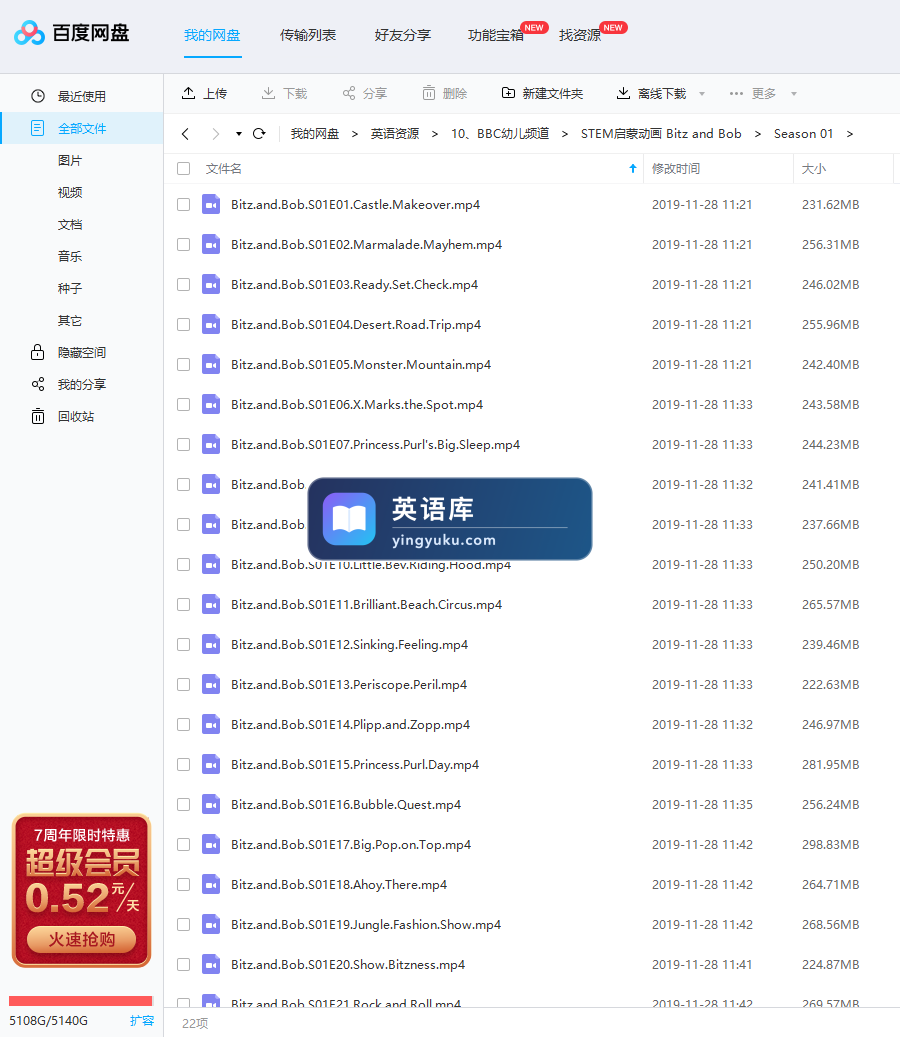
Task: Switch to the 传输列表 tab
Action: click(307, 35)
